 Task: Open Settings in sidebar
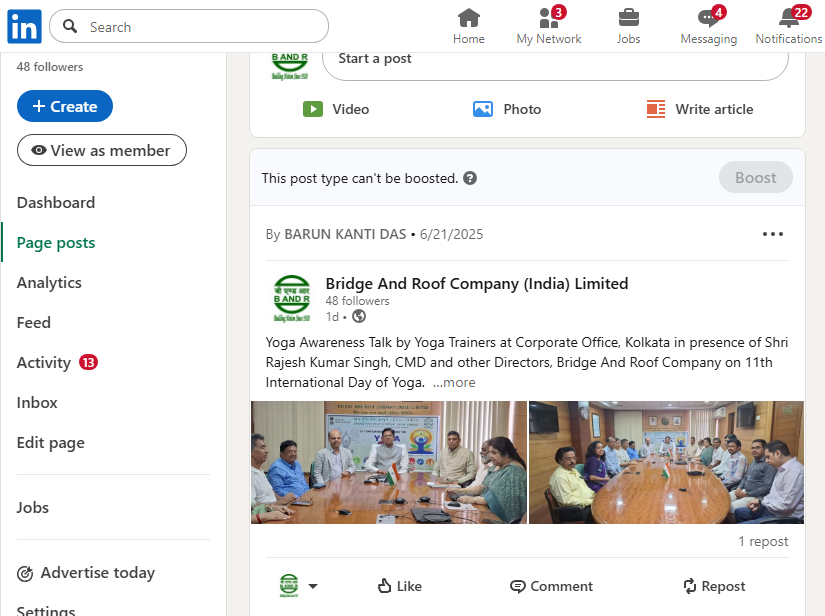(x=46, y=611)
